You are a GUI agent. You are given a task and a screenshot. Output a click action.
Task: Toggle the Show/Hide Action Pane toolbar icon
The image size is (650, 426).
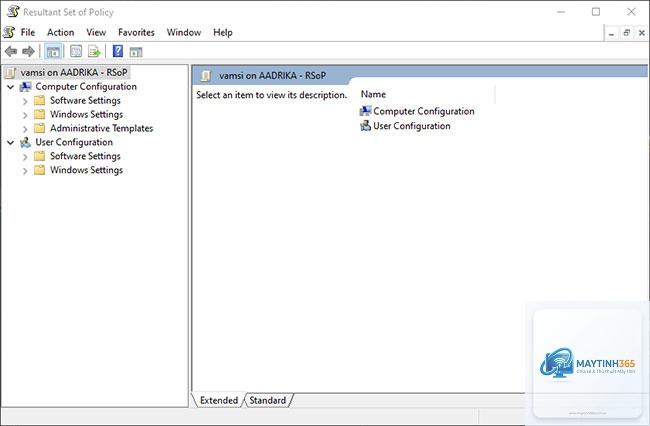136,52
